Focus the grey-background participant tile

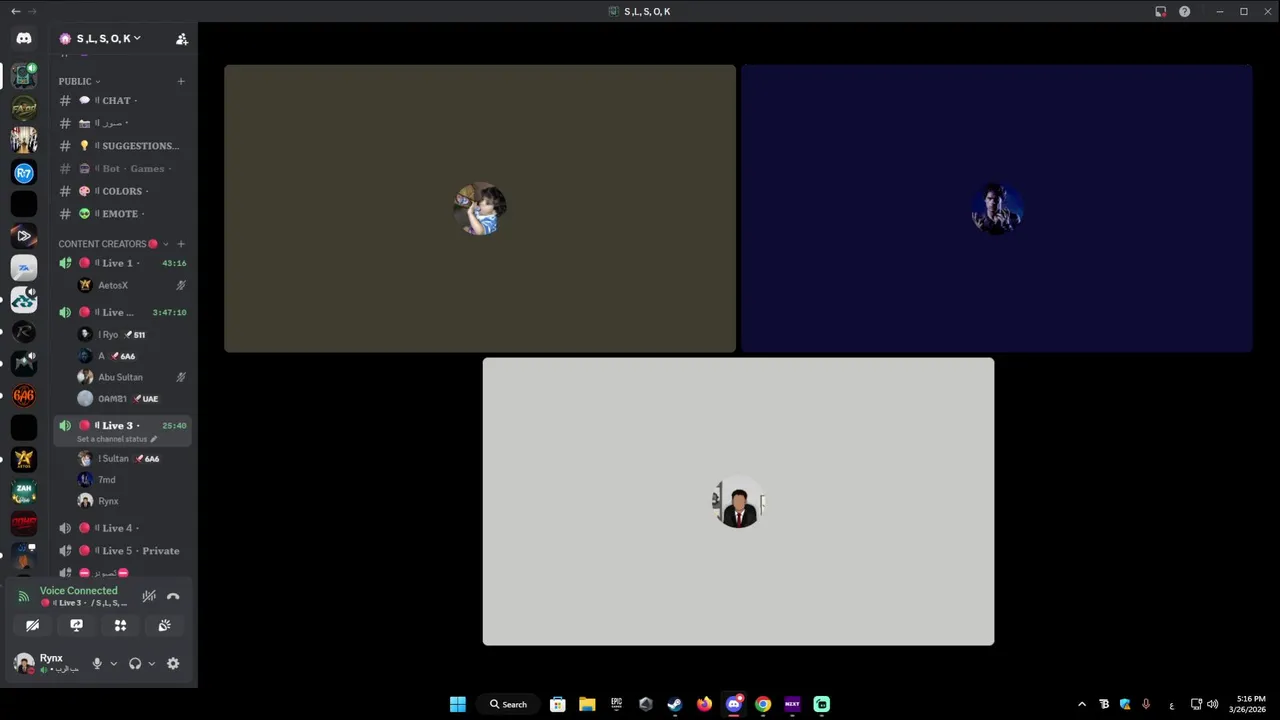(739, 501)
